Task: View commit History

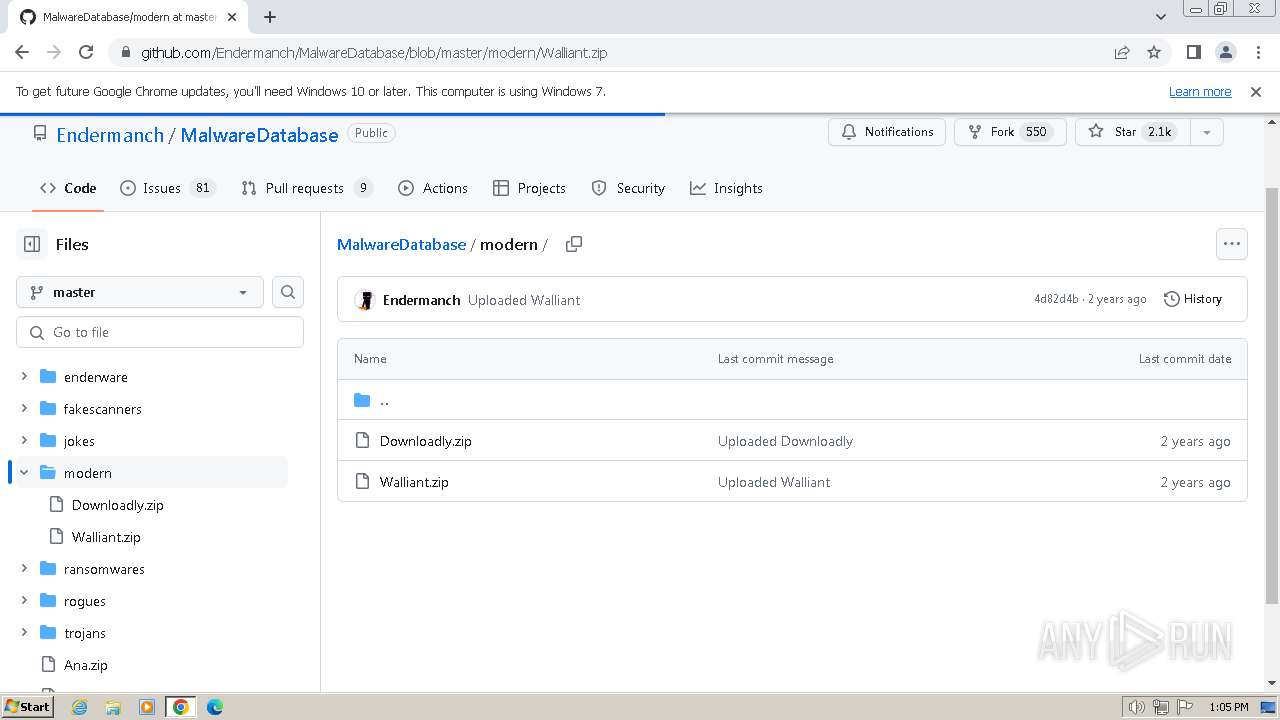Action: tap(1193, 299)
